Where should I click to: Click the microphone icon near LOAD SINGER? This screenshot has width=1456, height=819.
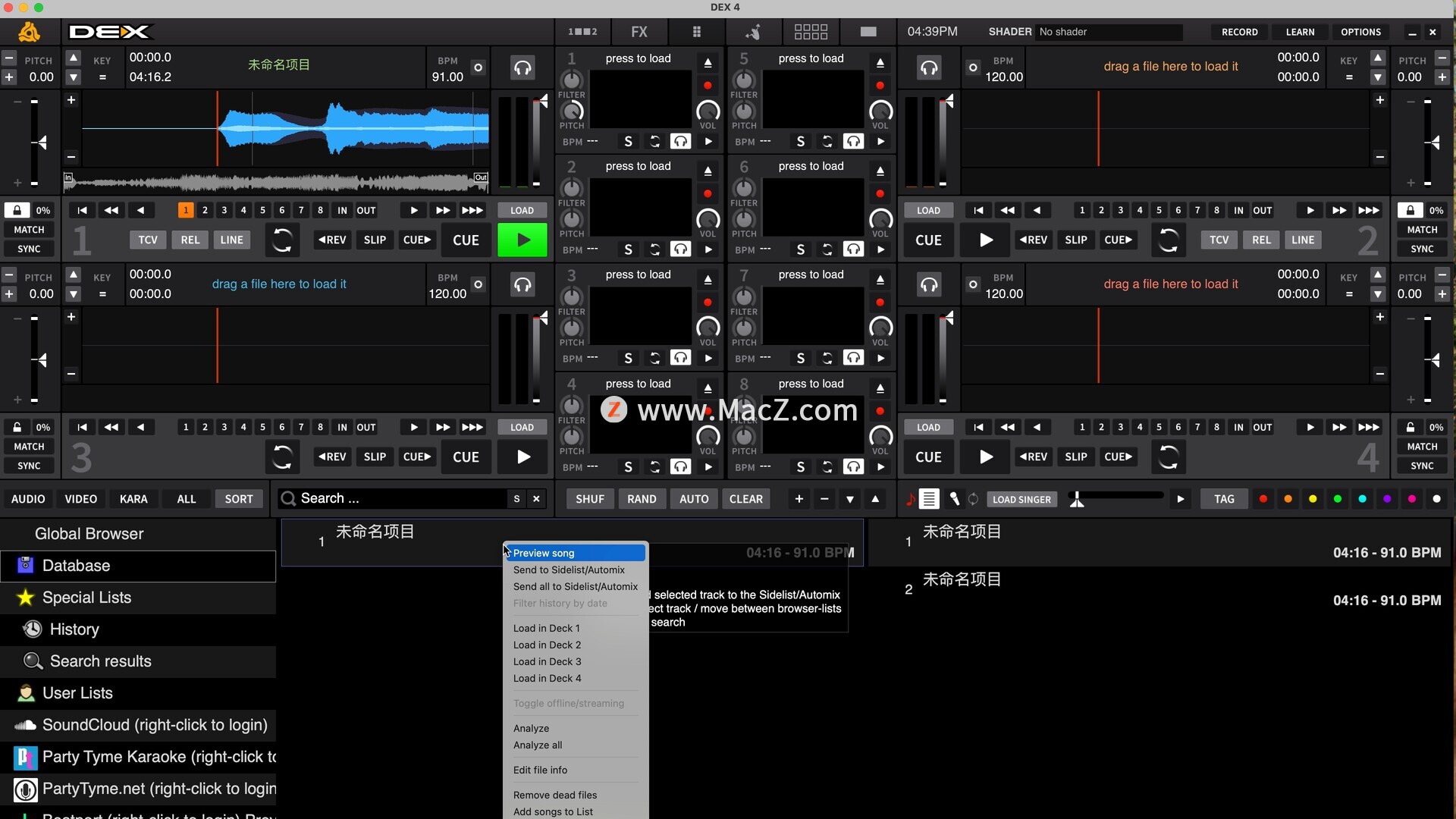click(x=955, y=499)
